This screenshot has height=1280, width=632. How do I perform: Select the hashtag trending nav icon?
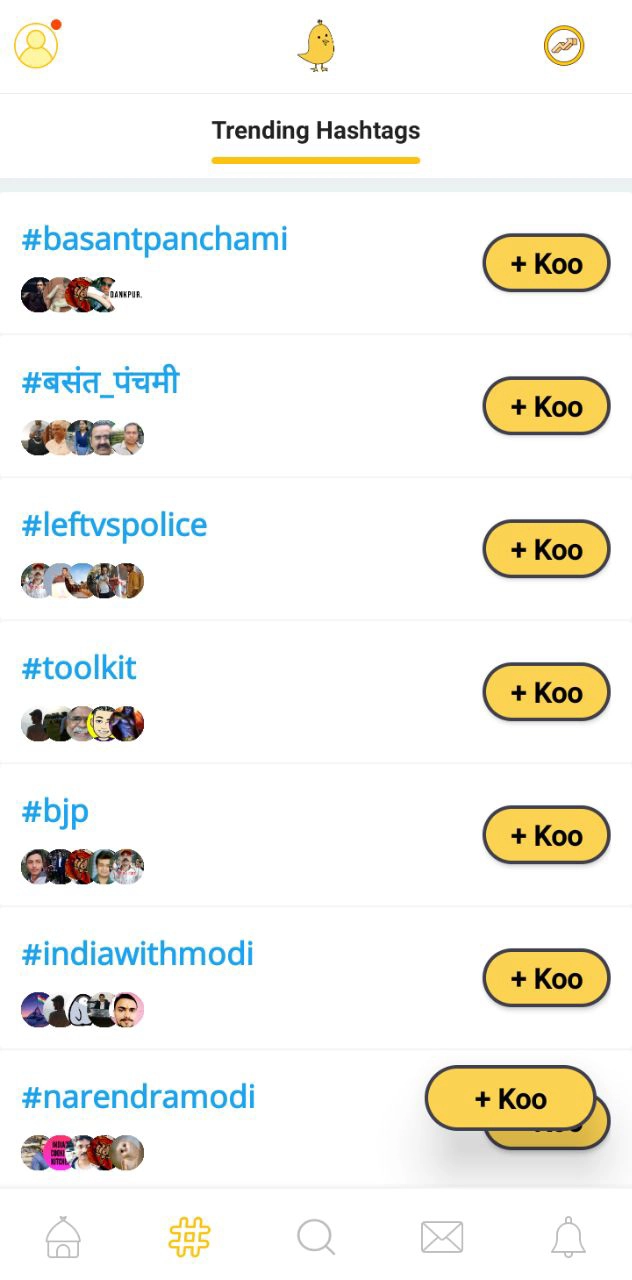pyautogui.click(x=189, y=1237)
